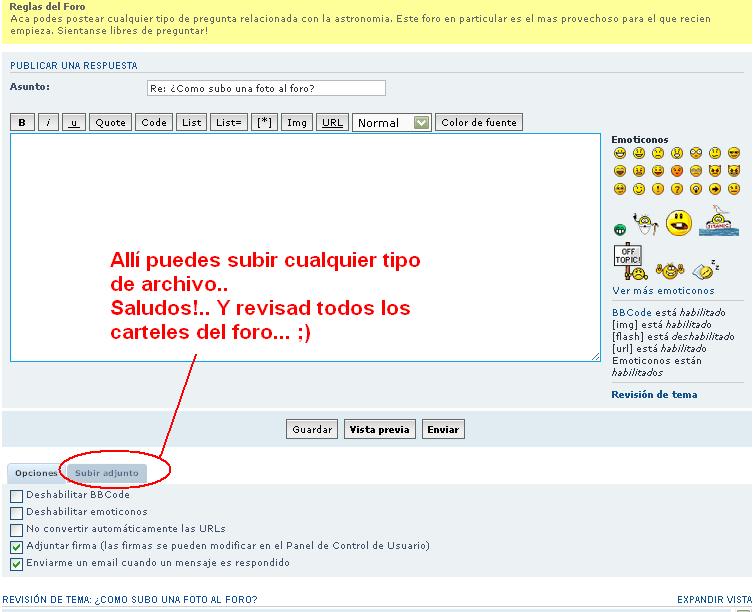Insert the sleeping Zz emoticon
This screenshot has height=612, width=756.
click(706, 269)
